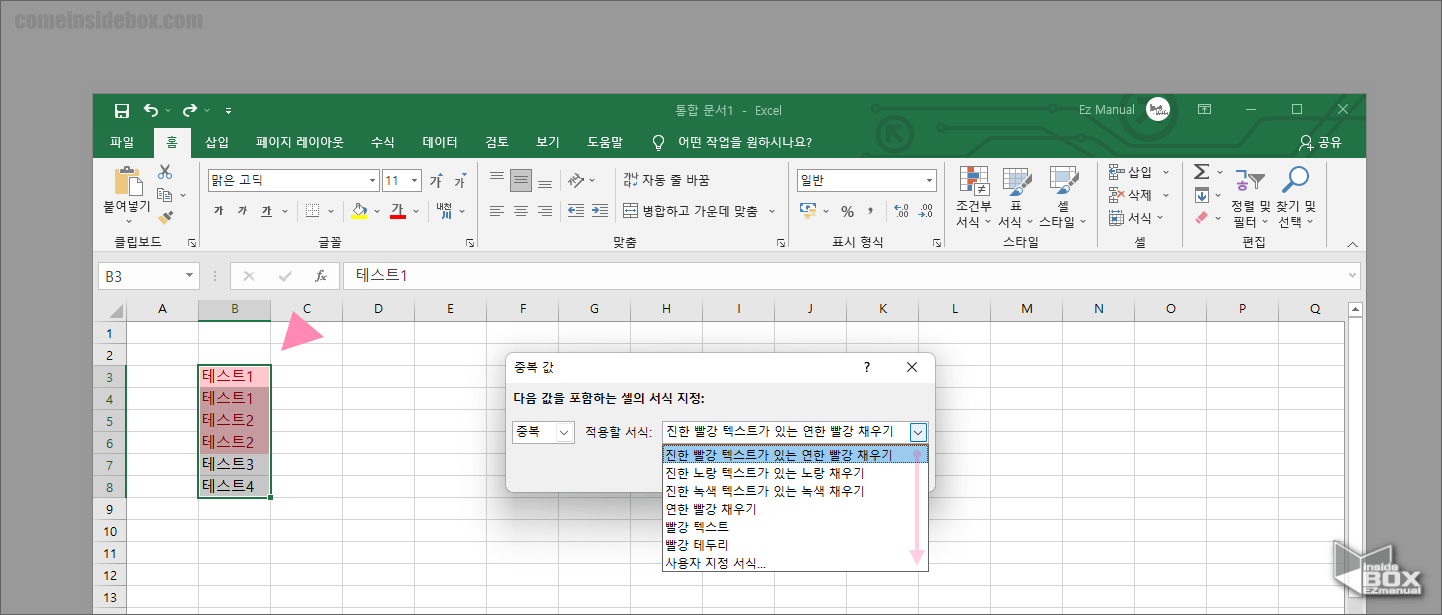Viewport: 1442px width, 615px height.
Task: Apply red font color 가
Action: pyautogui.click(x=397, y=211)
